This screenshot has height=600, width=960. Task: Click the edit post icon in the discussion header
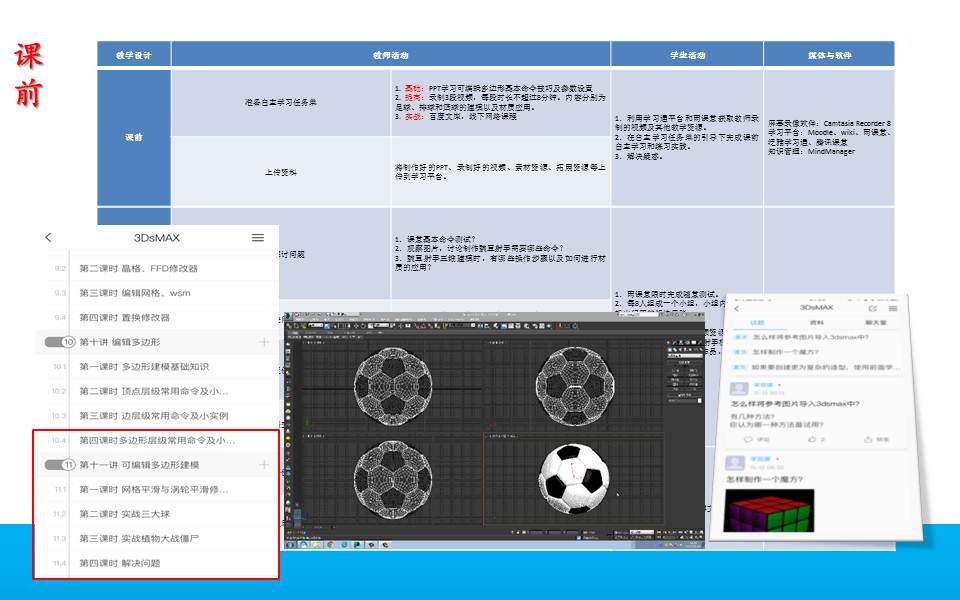[x=873, y=308]
